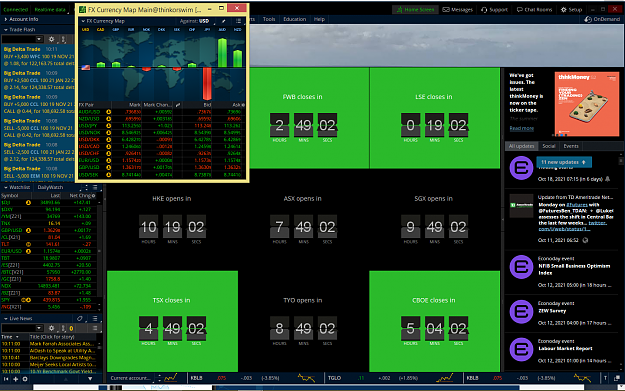The width and height of the screenshot is (625, 391).
Task: Expand the Account Info section
Action: coord(6,19)
